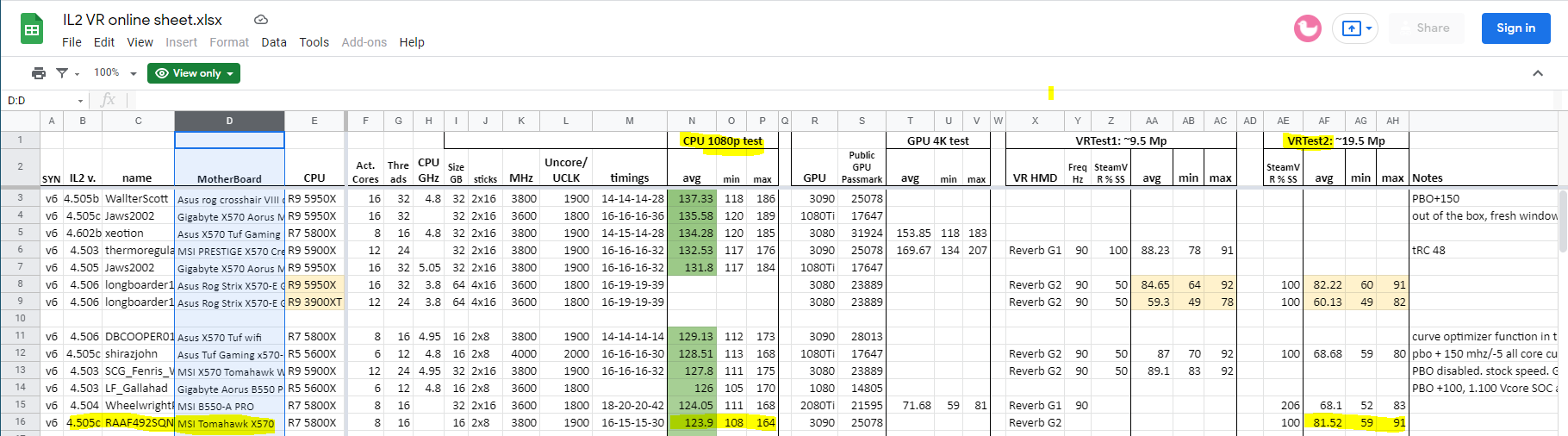Open the View only mode dropdown
Image resolution: width=1568 pixels, height=436 pixels.
coord(194,73)
